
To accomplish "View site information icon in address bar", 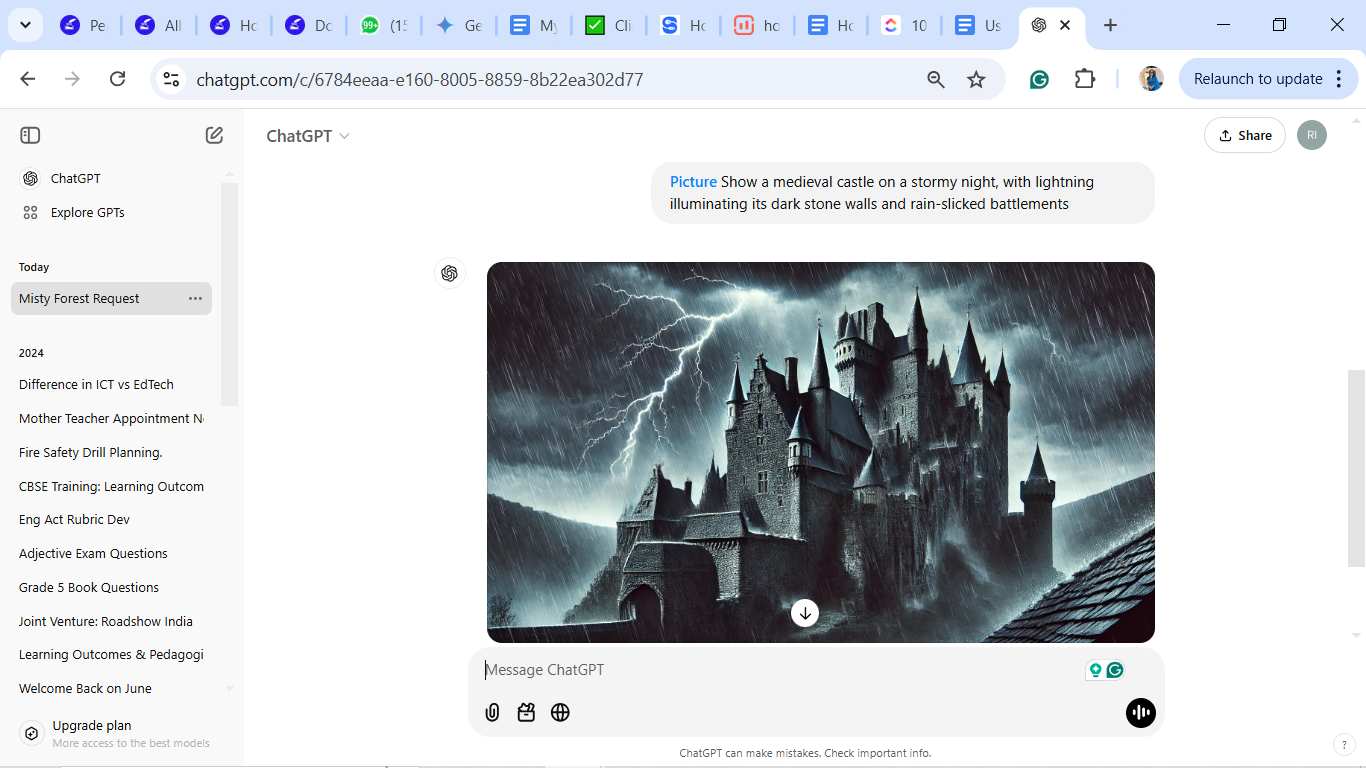I will 172,79.
